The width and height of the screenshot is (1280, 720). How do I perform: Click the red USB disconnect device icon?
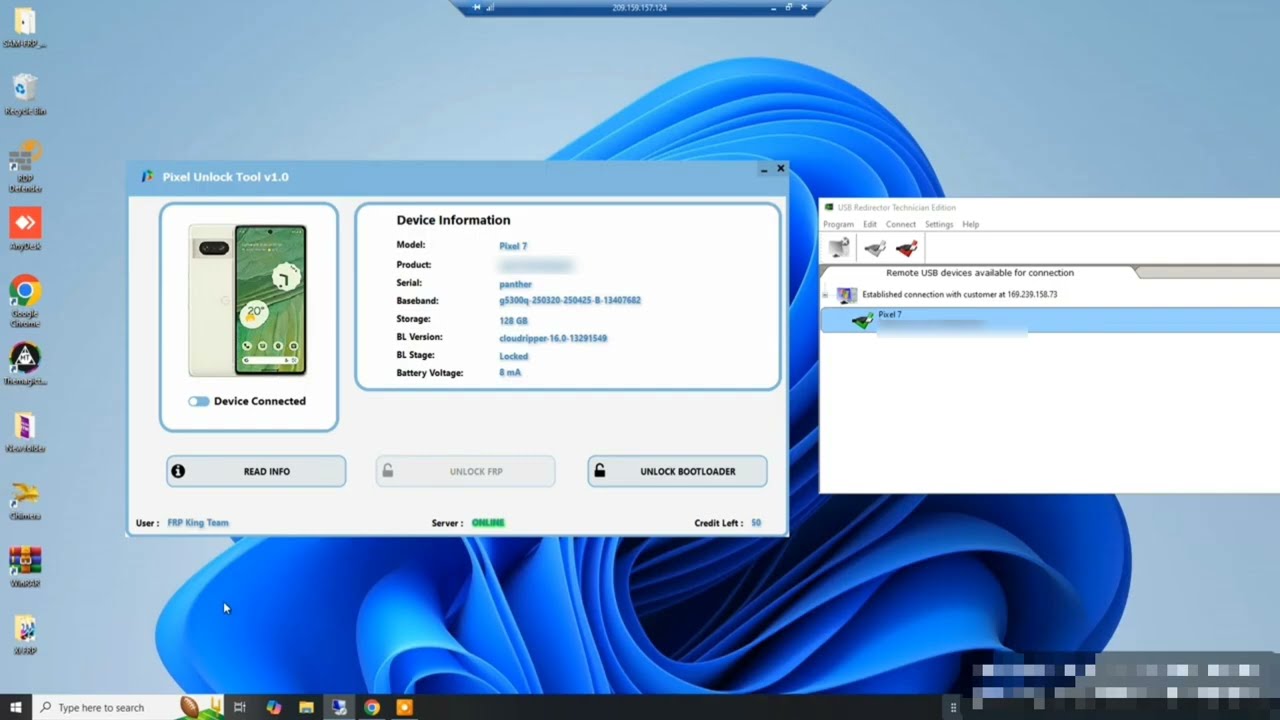(x=907, y=247)
